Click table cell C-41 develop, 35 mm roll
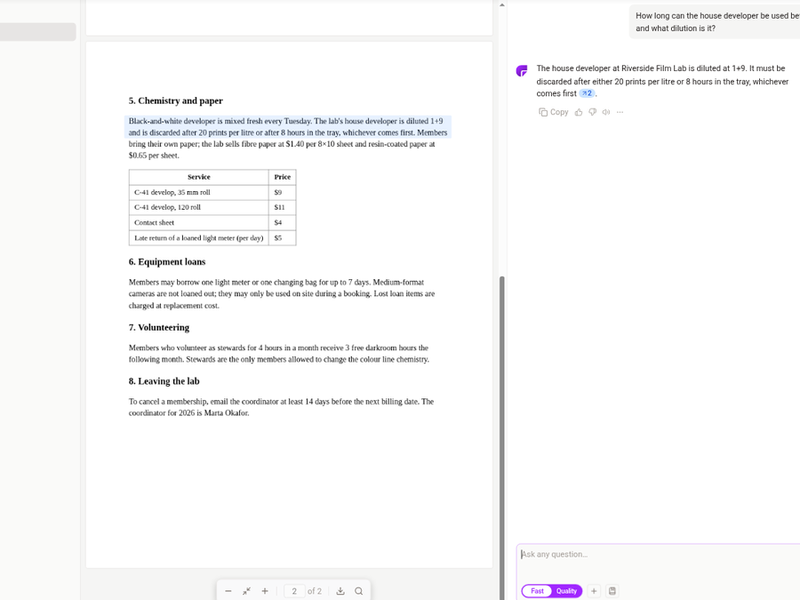The width and height of the screenshot is (800, 600). point(199,192)
